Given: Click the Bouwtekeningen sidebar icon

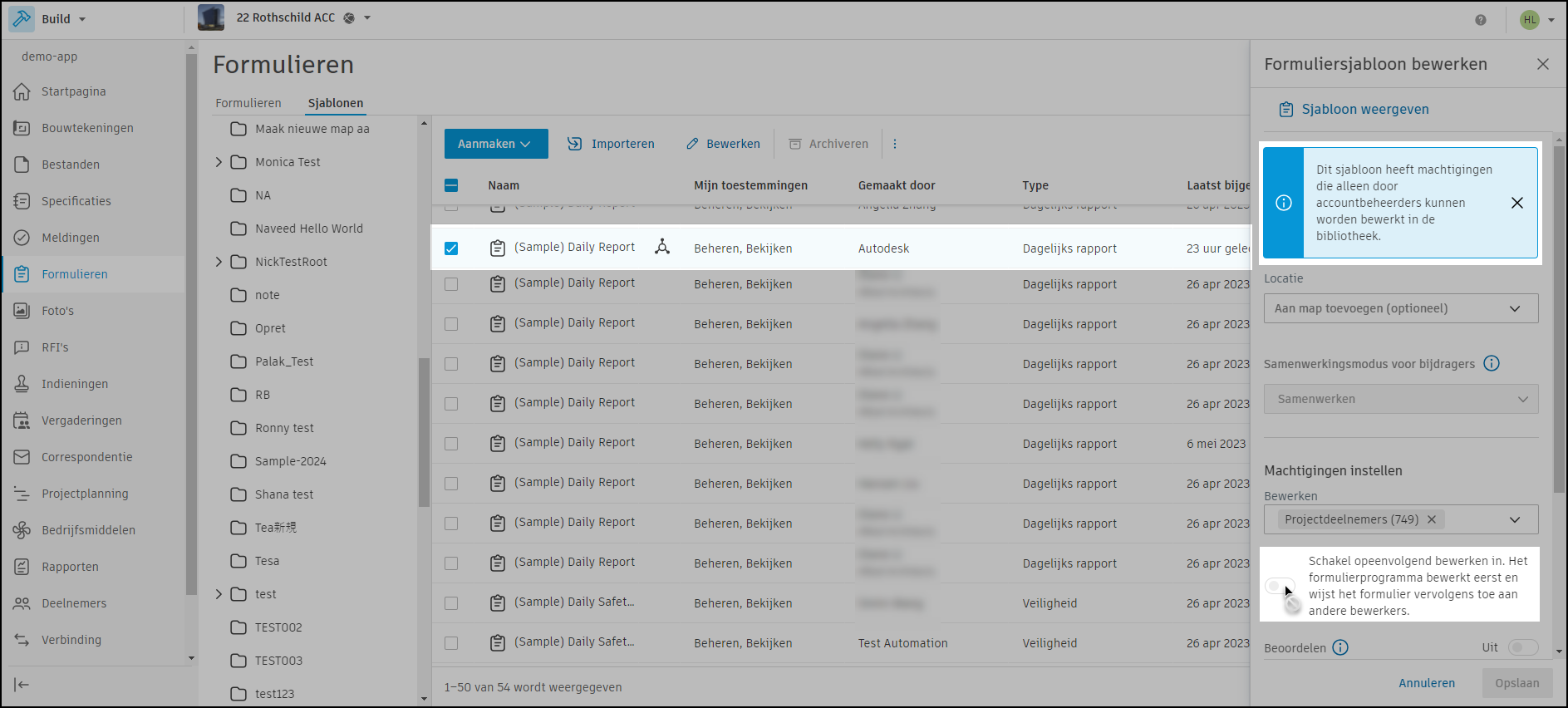Looking at the screenshot, I should (22, 128).
